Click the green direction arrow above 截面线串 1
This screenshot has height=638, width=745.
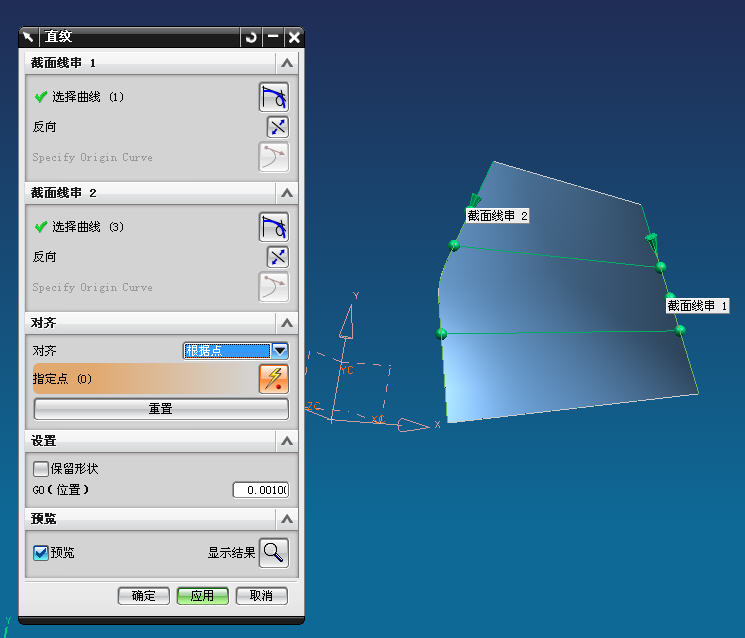click(x=652, y=242)
